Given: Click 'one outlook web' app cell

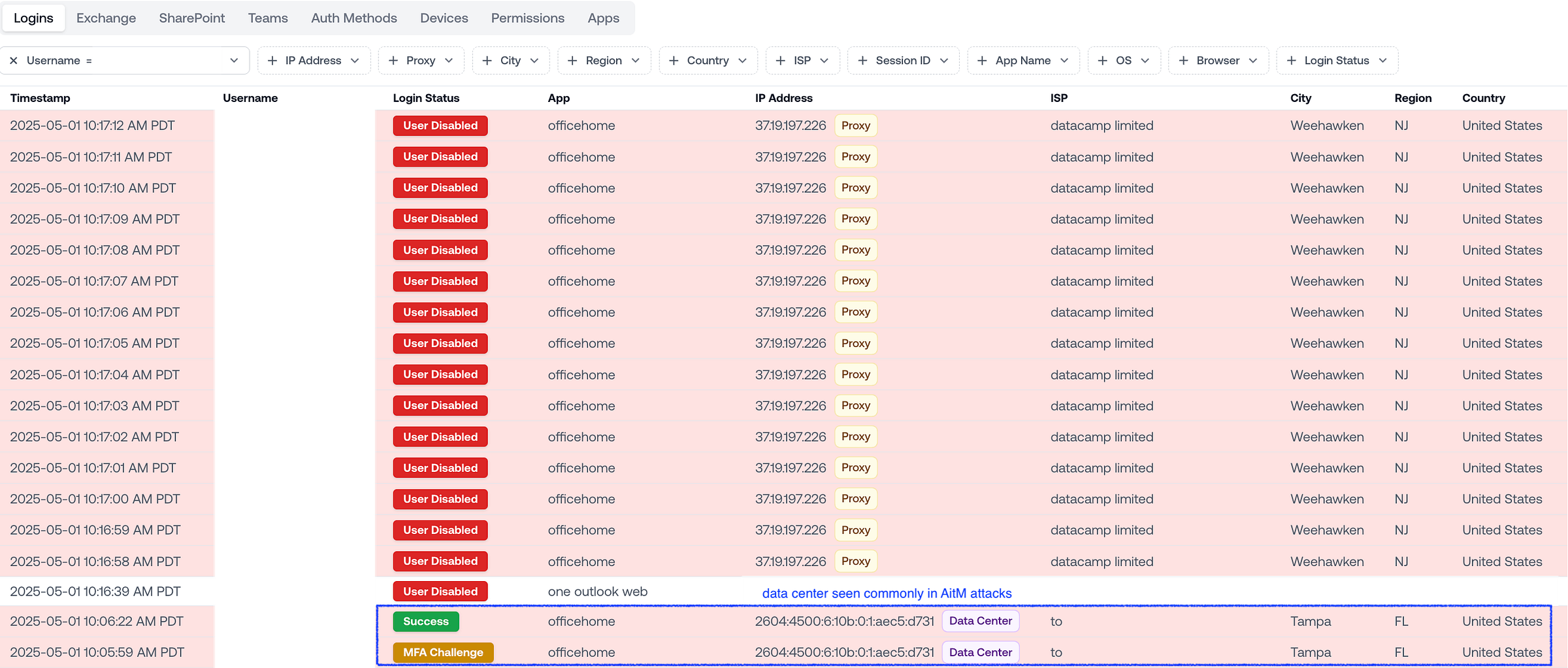Looking at the screenshot, I should click(597, 592).
